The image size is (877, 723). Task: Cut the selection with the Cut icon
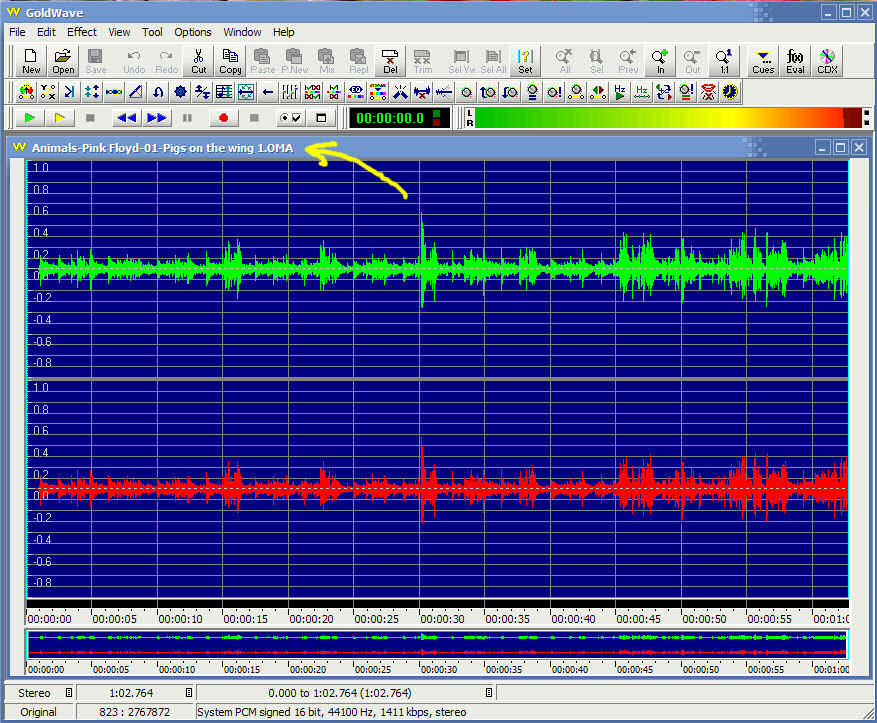[199, 61]
